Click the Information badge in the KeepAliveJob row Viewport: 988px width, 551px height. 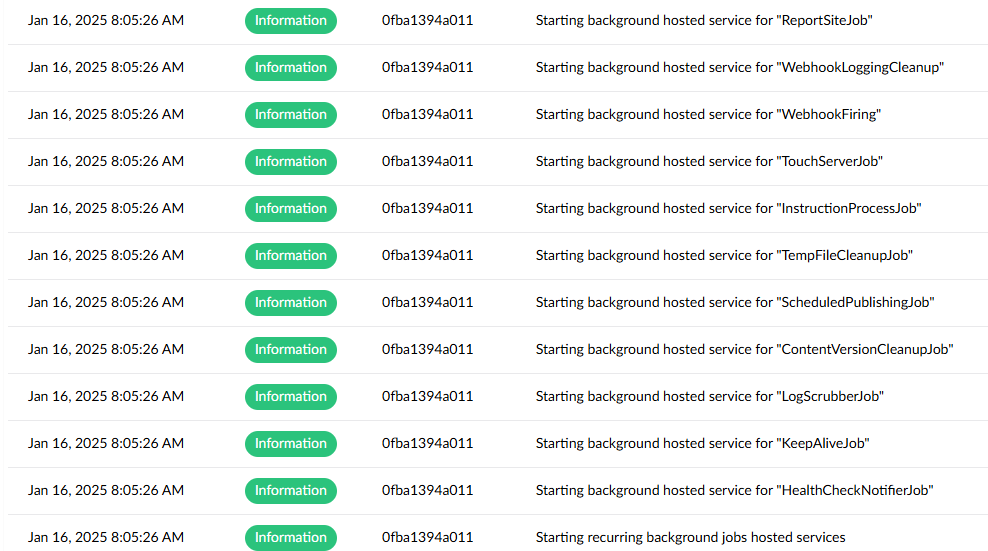pos(290,443)
